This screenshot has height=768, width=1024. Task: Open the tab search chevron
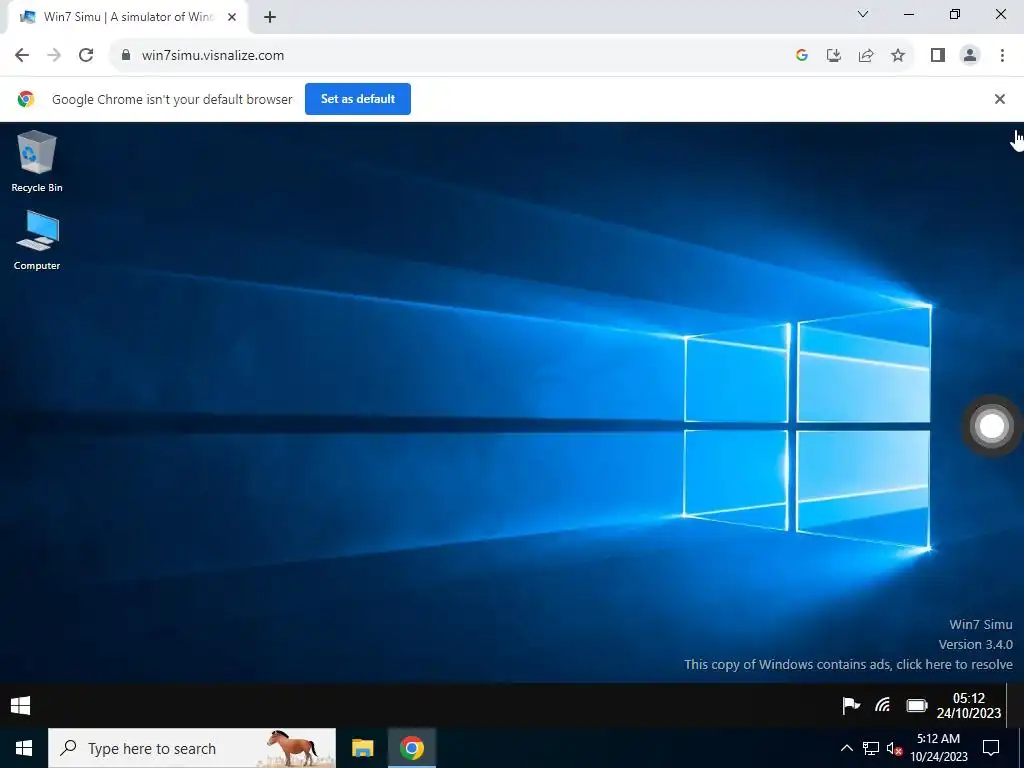pos(863,14)
